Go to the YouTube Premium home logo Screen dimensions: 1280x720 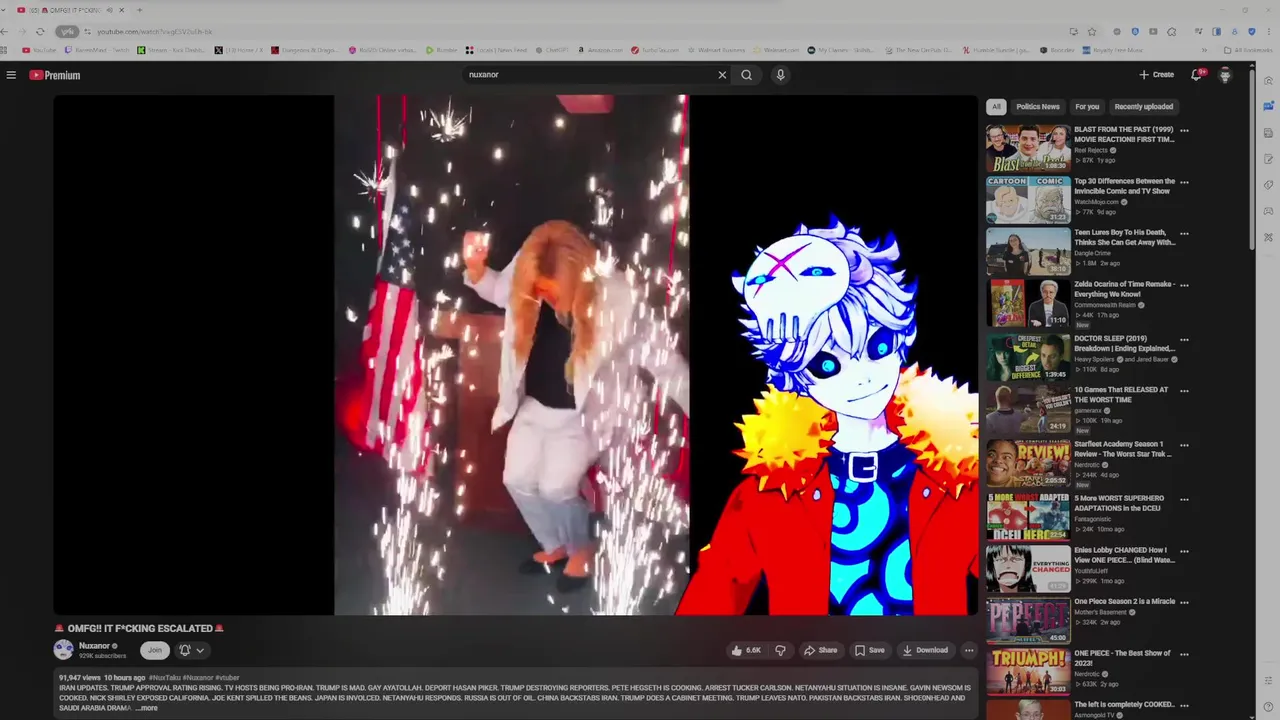click(x=54, y=75)
